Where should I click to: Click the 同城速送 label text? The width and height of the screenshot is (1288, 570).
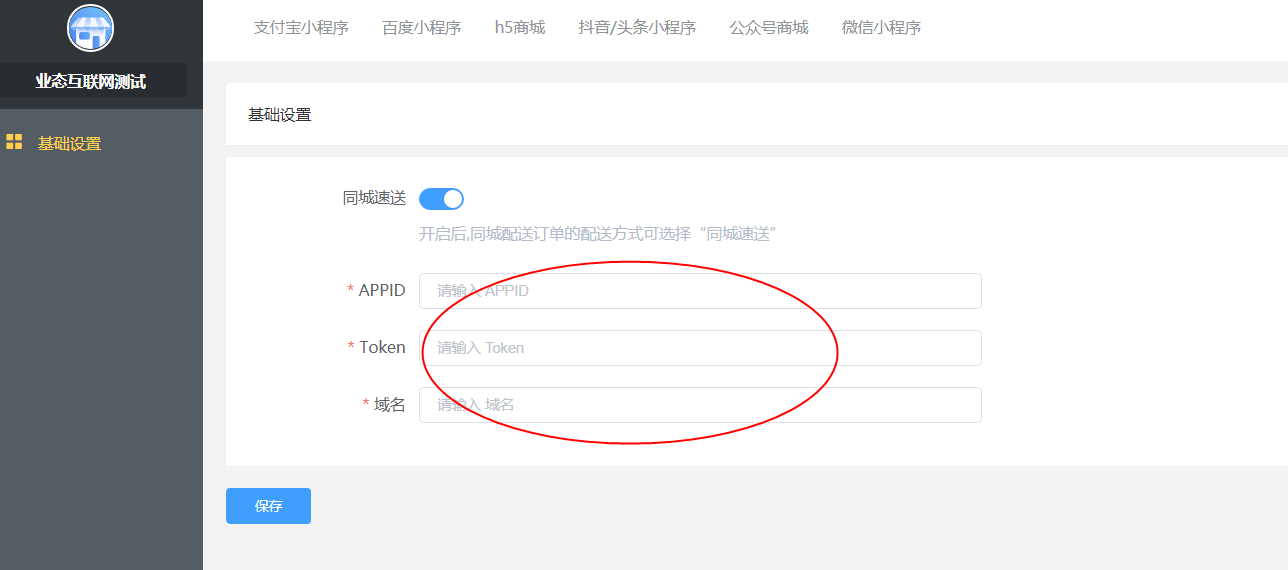coord(374,198)
